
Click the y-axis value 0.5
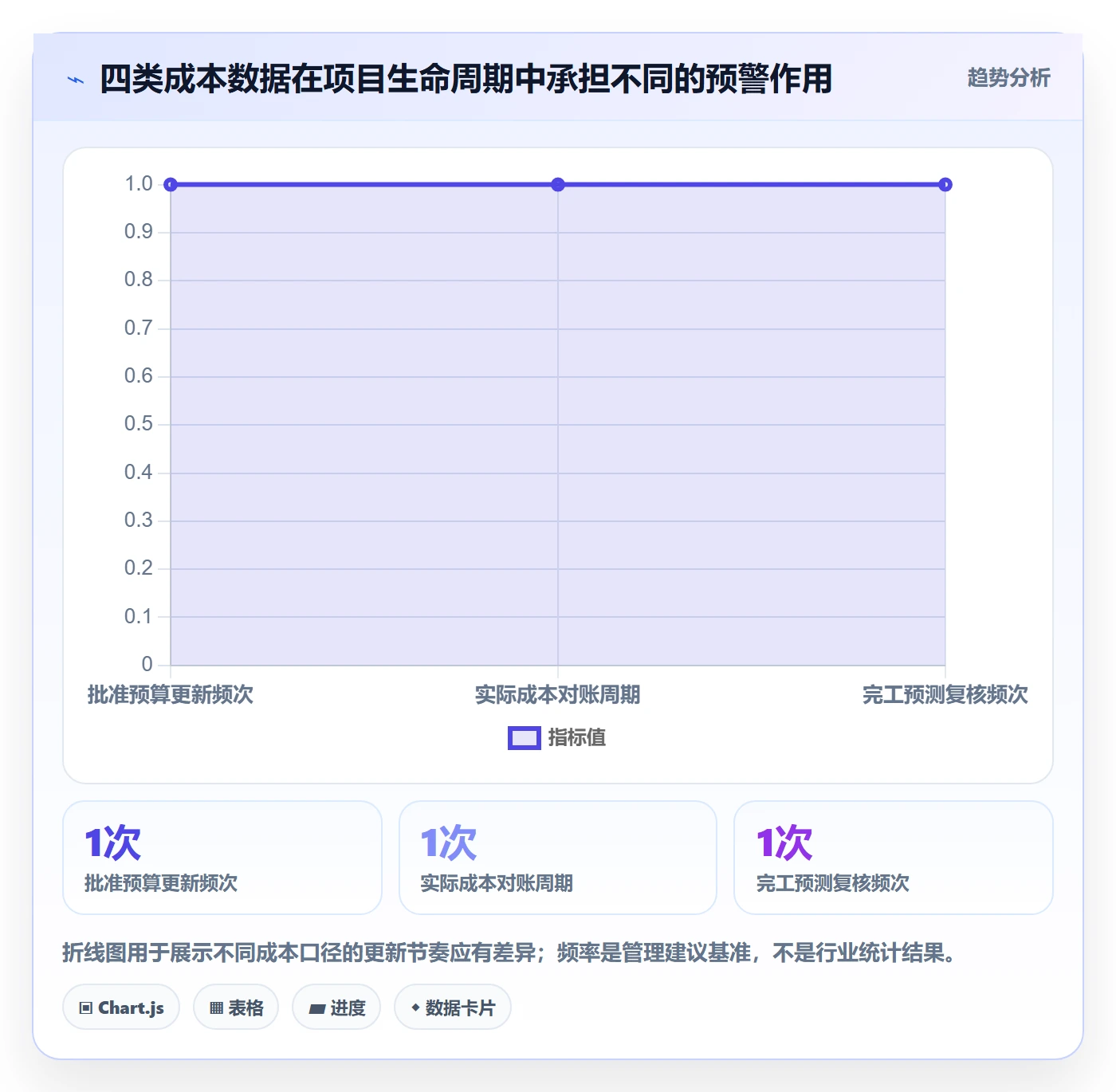(x=139, y=424)
